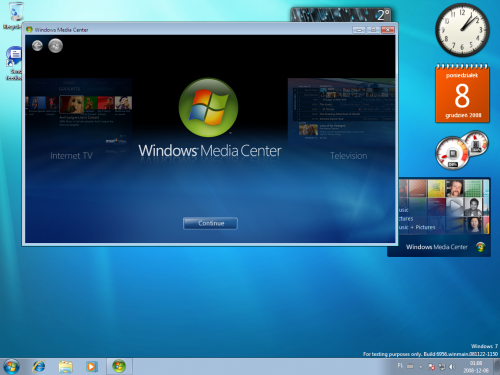500x375 pixels.
Task: Click the back arrow in Media Center
Action: [x=37, y=45]
